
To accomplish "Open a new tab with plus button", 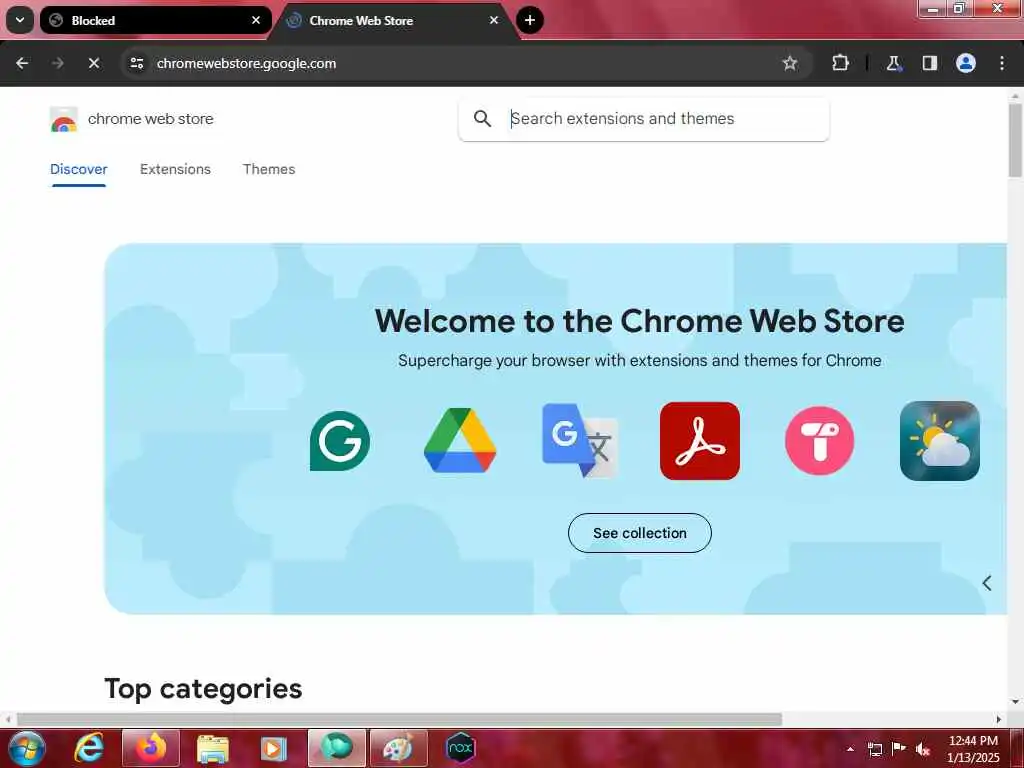I will tap(530, 20).
